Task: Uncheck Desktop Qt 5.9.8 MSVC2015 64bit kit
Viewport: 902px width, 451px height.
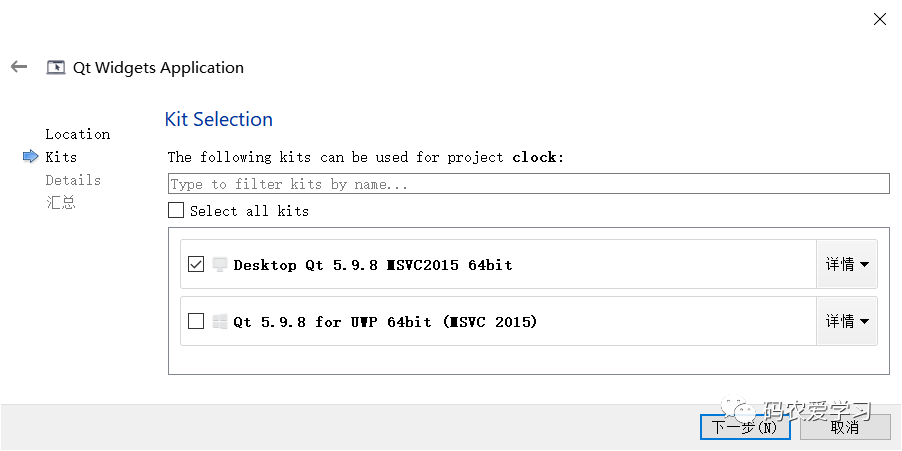Action: tap(196, 265)
